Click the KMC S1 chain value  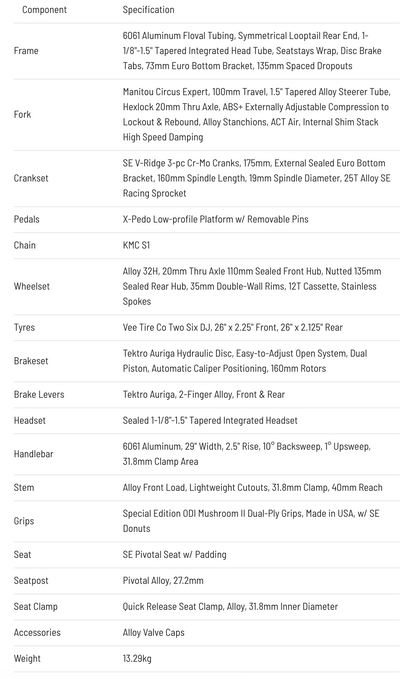pyautogui.click(x=136, y=245)
